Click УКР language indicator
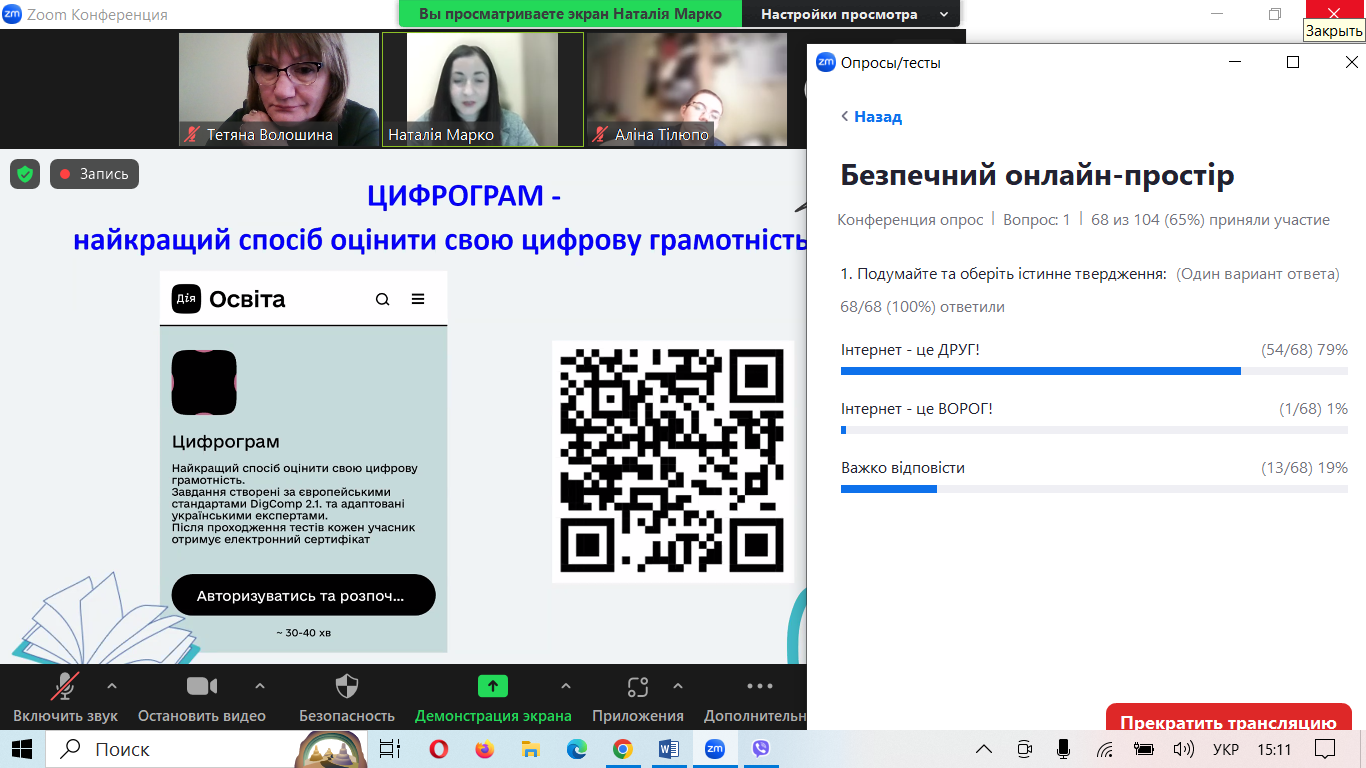 pos(1226,749)
